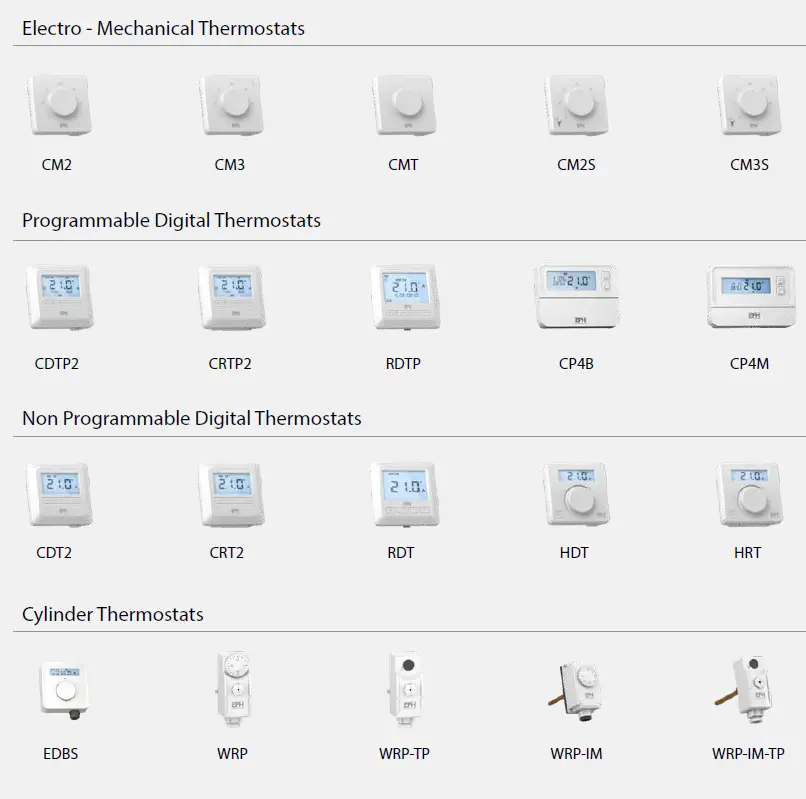Choose the HRT model label
The image size is (806, 799).
coord(747,553)
